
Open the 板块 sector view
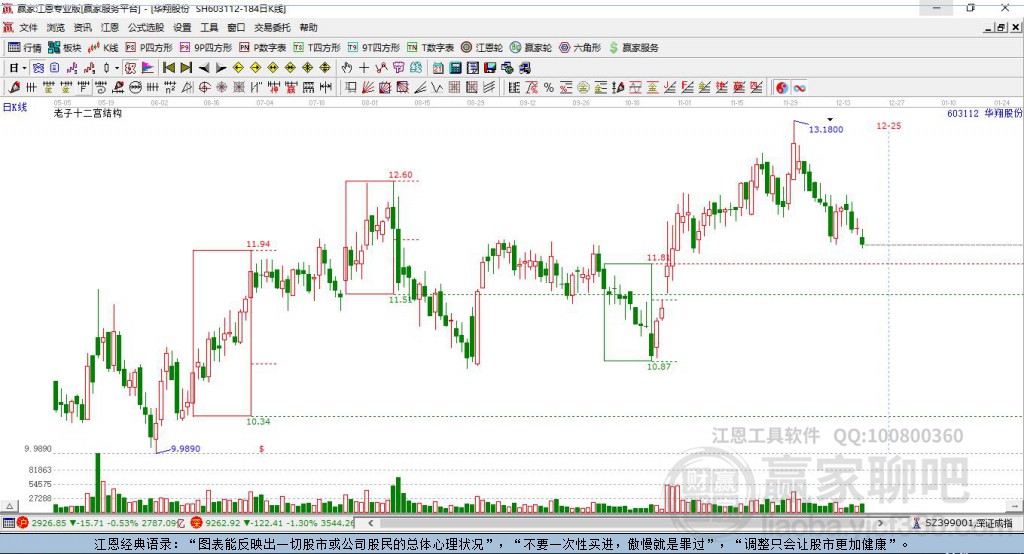65,48
